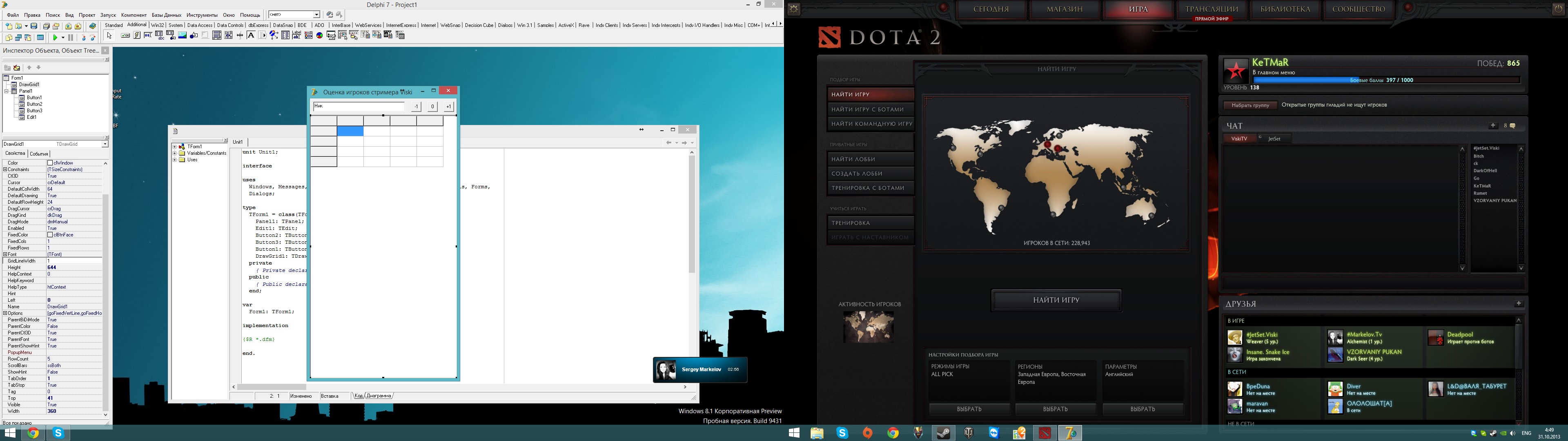Click the clWindow color swatch of the Color property
Image resolution: width=1568 pixels, height=441 pixels.
50,163
